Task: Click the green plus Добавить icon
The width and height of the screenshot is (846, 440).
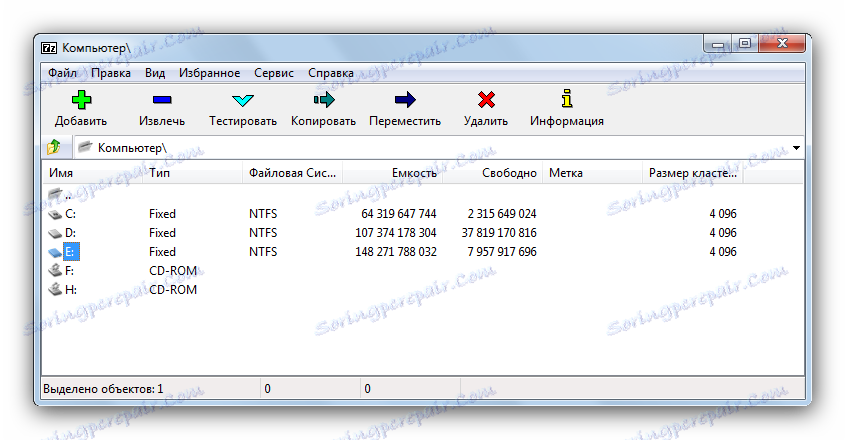Action: (81, 100)
